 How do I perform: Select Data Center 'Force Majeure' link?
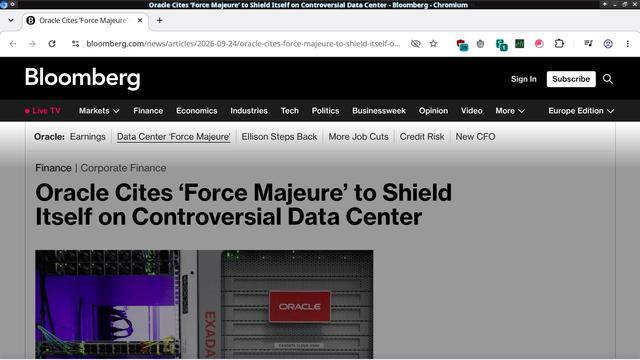pos(173,137)
